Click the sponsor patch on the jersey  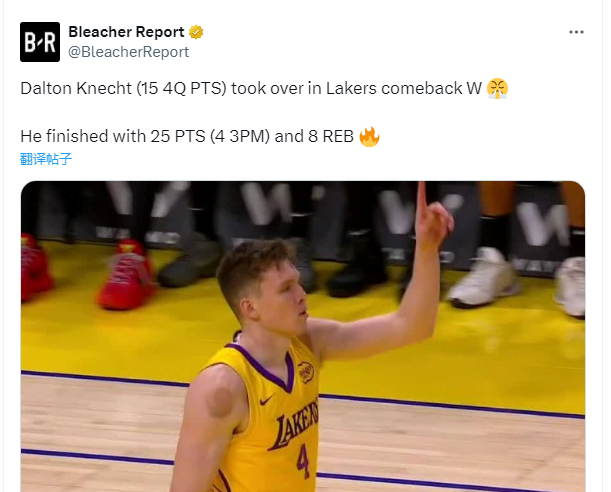pos(306,372)
